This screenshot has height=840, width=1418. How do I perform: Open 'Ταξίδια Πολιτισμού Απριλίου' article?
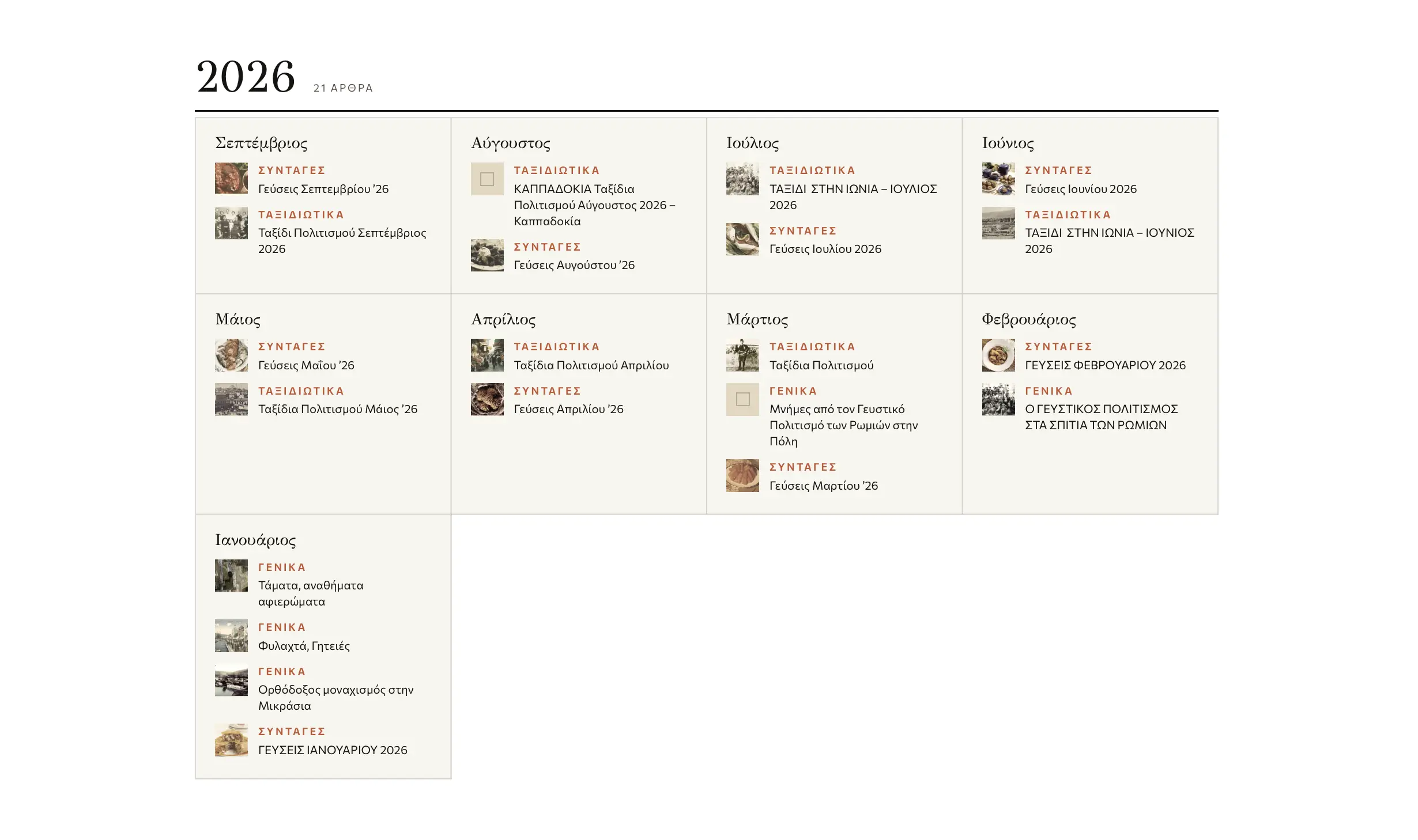[x=591, y=365]
